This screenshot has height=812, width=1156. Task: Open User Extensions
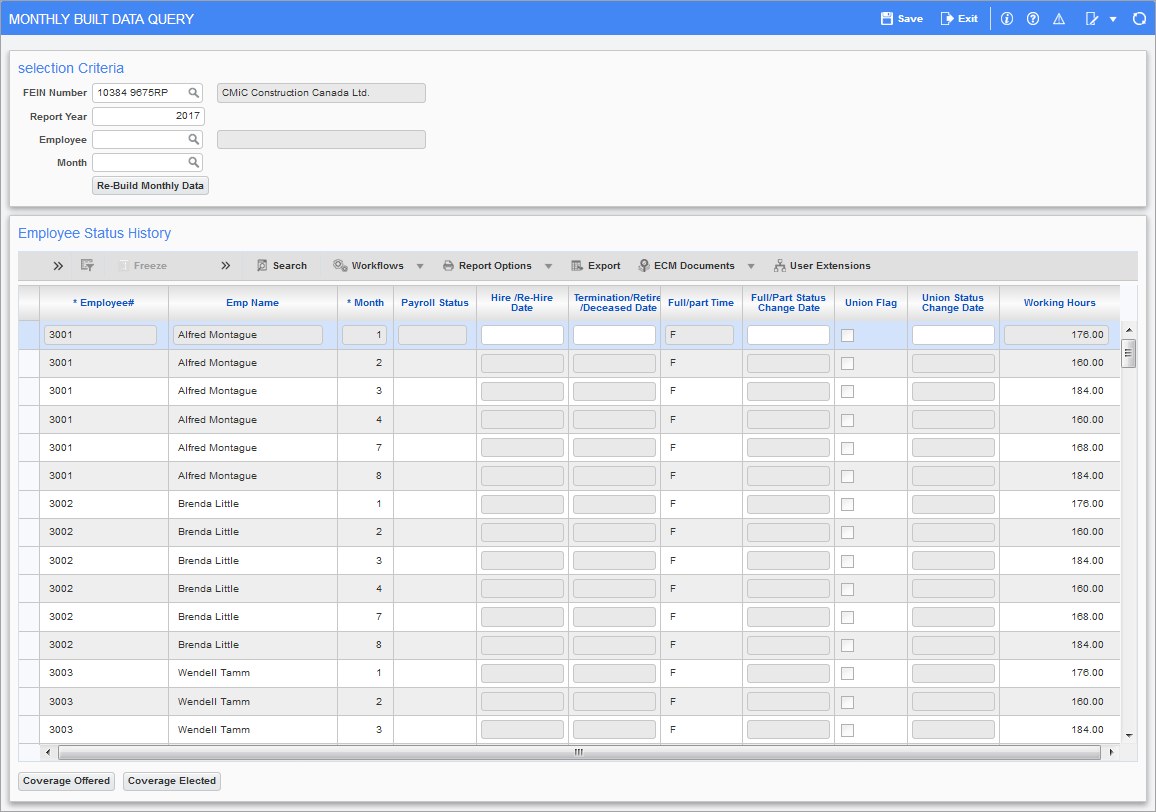point(822,266)
